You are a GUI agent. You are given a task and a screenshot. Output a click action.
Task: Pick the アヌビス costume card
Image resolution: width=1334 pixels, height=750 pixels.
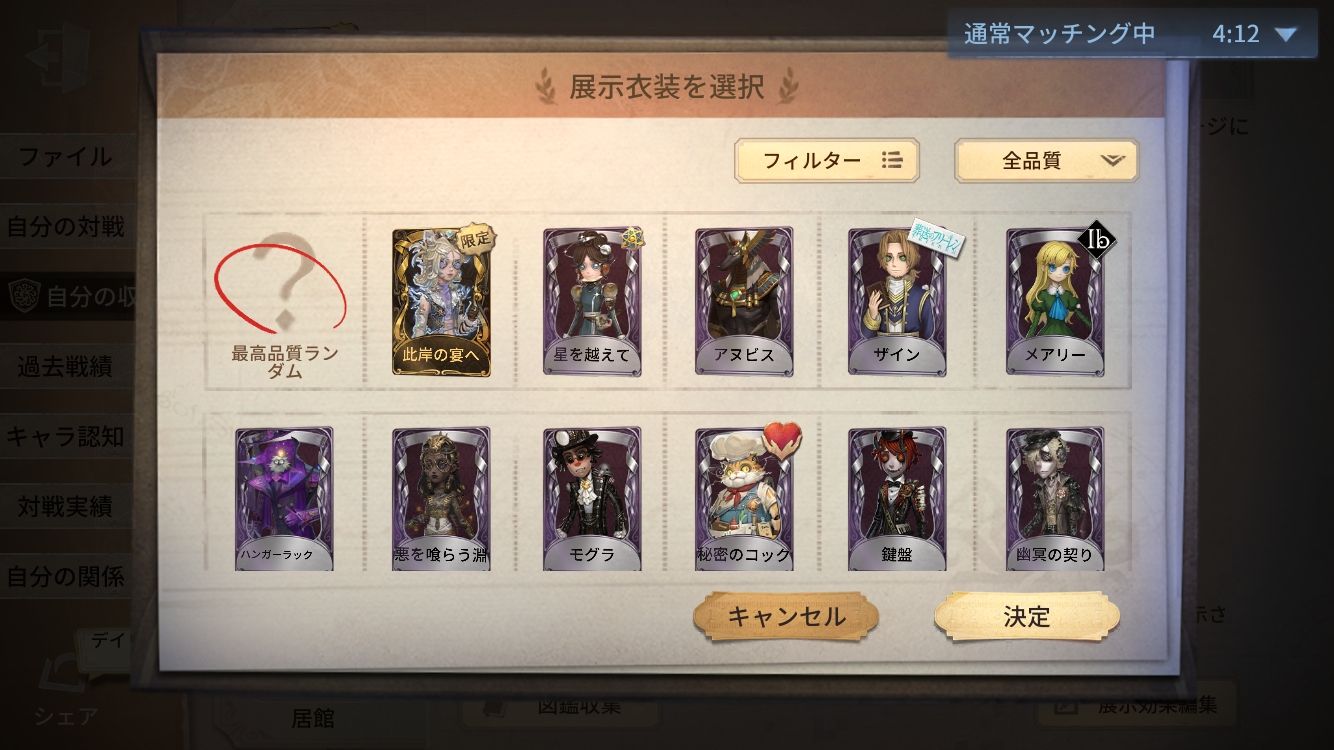744,302
